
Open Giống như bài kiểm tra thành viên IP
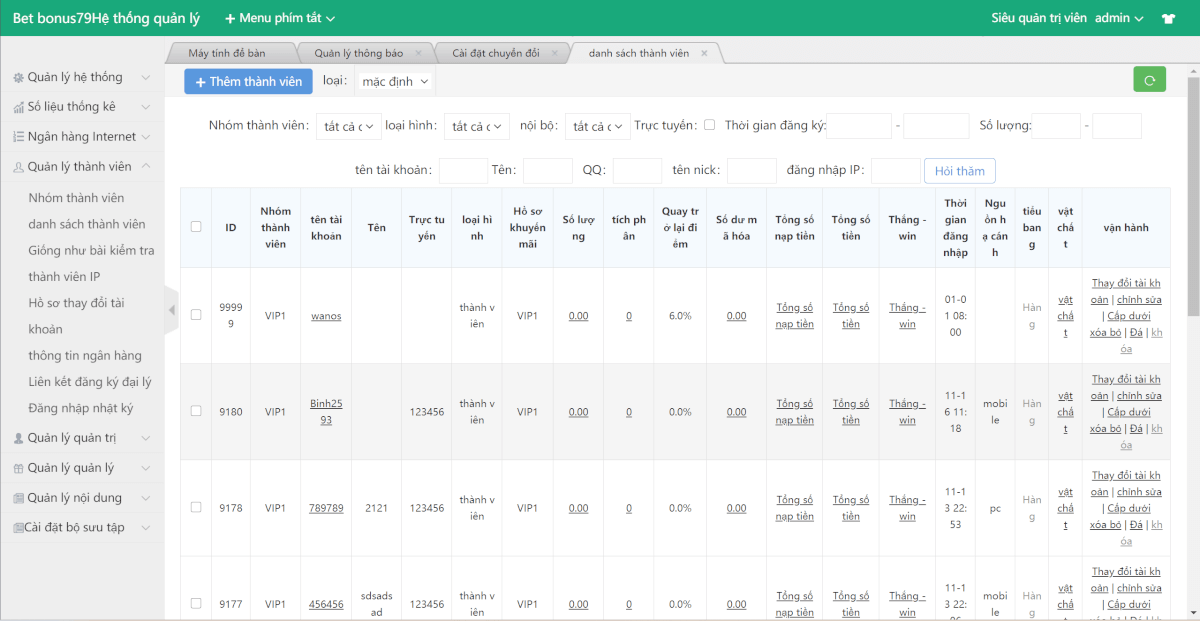pos(91,263)
